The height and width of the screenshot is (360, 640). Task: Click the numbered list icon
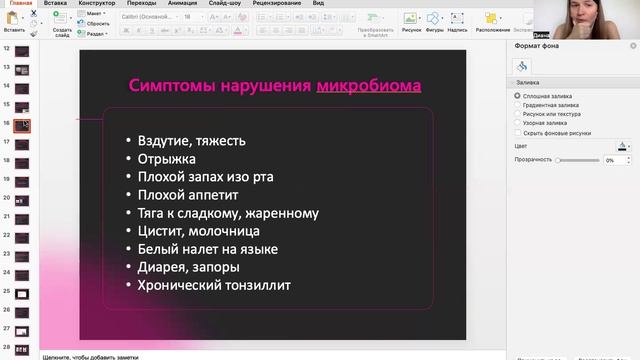(x=280, y=17)
